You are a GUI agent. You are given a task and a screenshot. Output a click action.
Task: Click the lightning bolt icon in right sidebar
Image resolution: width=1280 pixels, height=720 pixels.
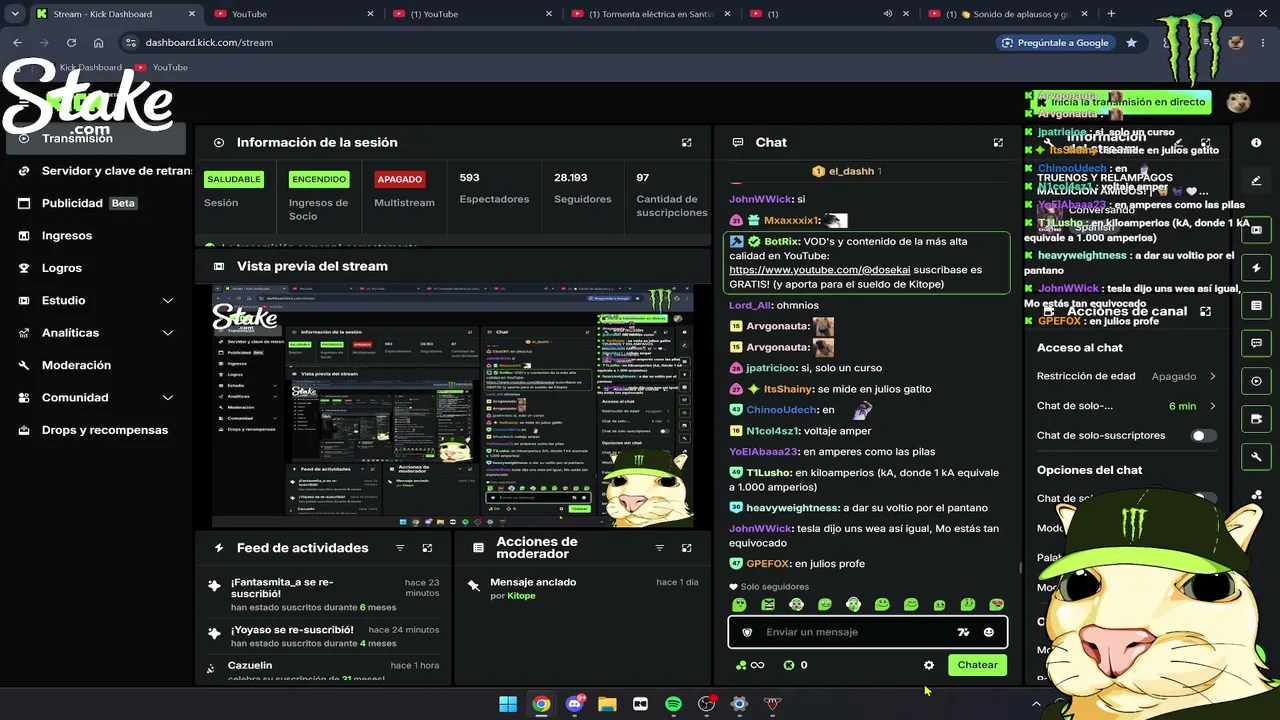click(x=1256, y=268)
